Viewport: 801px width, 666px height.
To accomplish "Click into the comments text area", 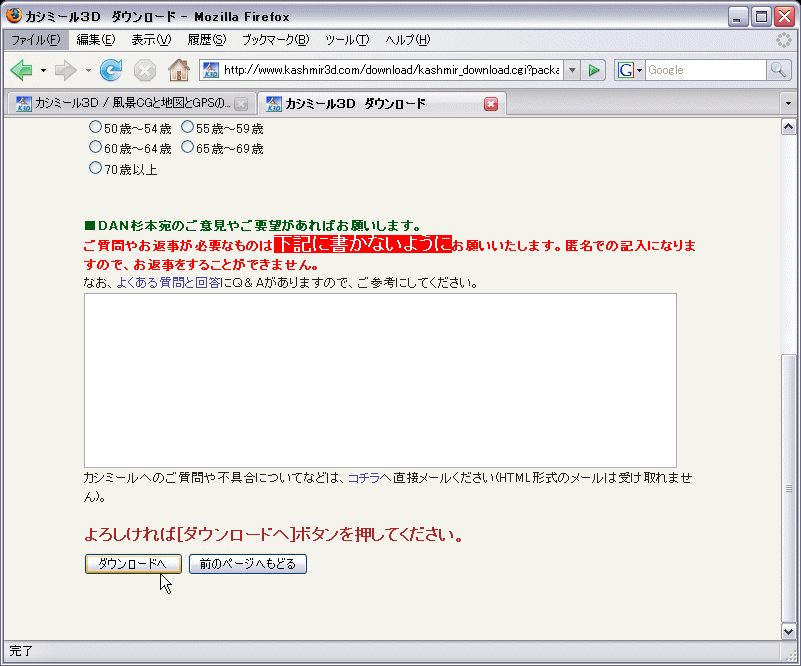I will coord(380,380).
